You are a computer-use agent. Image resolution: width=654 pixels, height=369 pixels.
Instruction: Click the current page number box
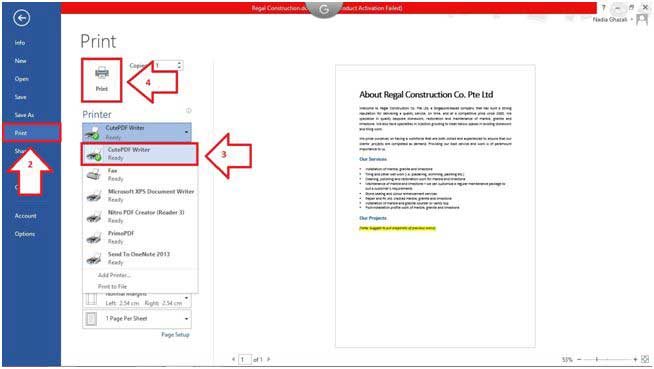(x=245, y=359)
